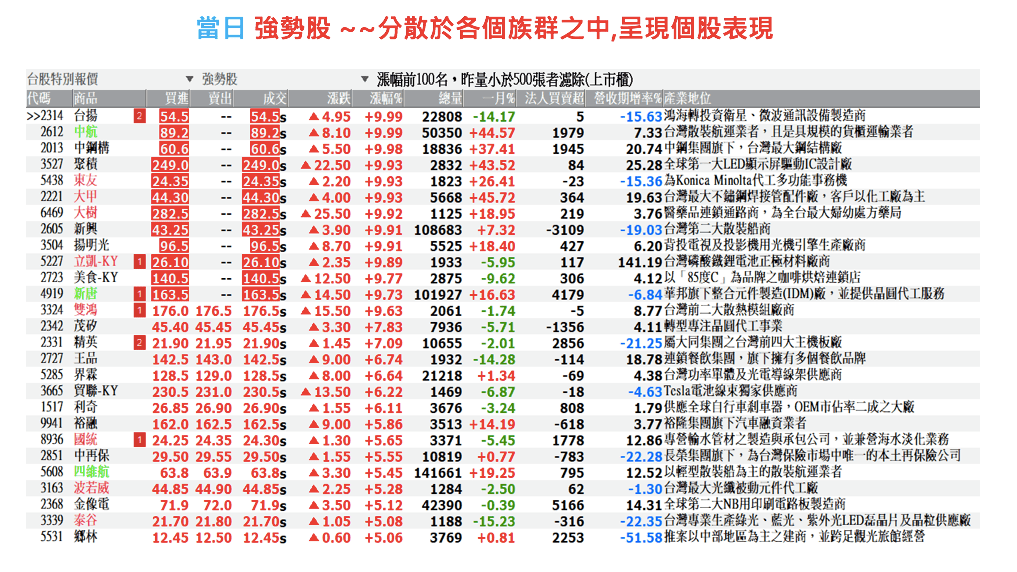Click the red 249.0 bid price of 聚積
The height and width of the screenshot is (572, 1017).
coord(170,165)
